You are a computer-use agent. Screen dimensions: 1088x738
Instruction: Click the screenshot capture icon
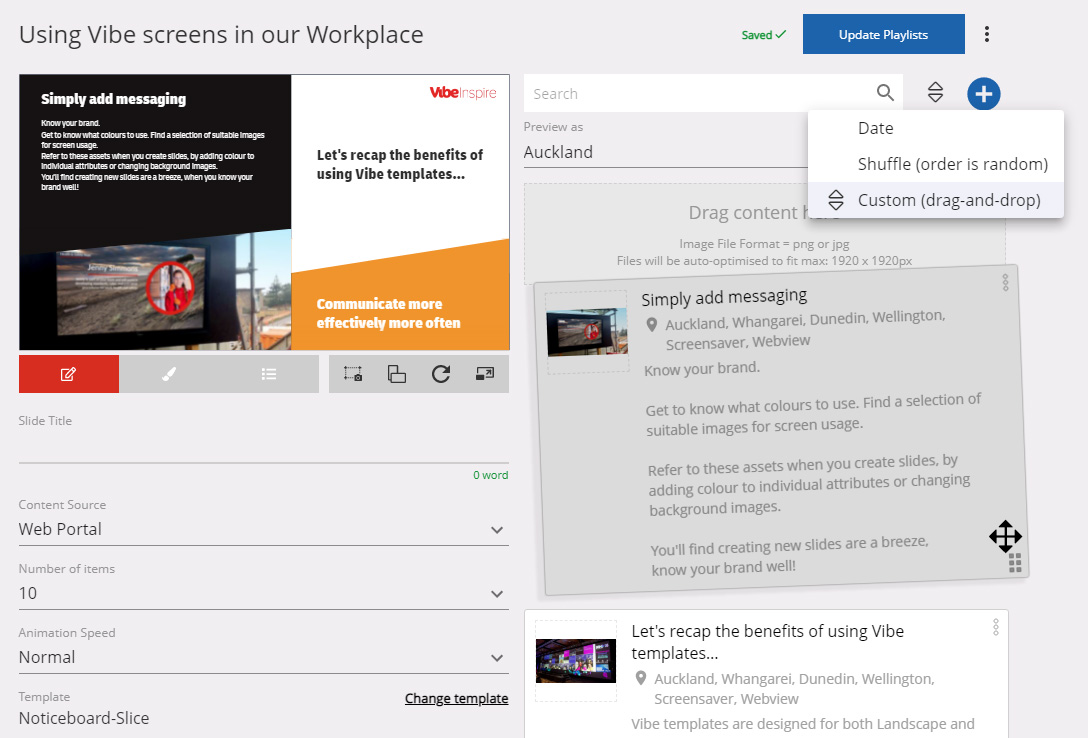coord(352,374)
